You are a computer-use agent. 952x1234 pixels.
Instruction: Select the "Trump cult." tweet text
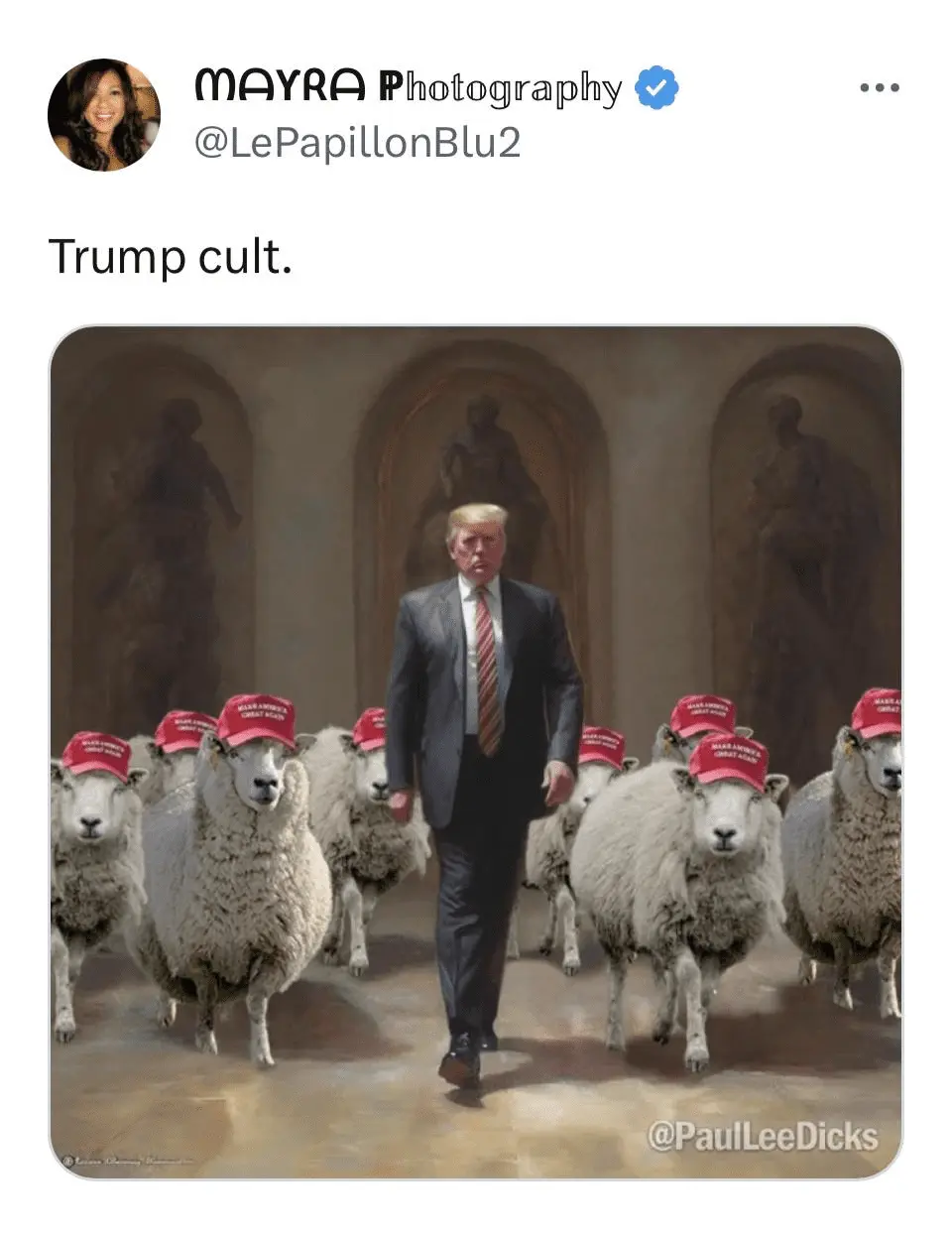[x=171, y=257]
